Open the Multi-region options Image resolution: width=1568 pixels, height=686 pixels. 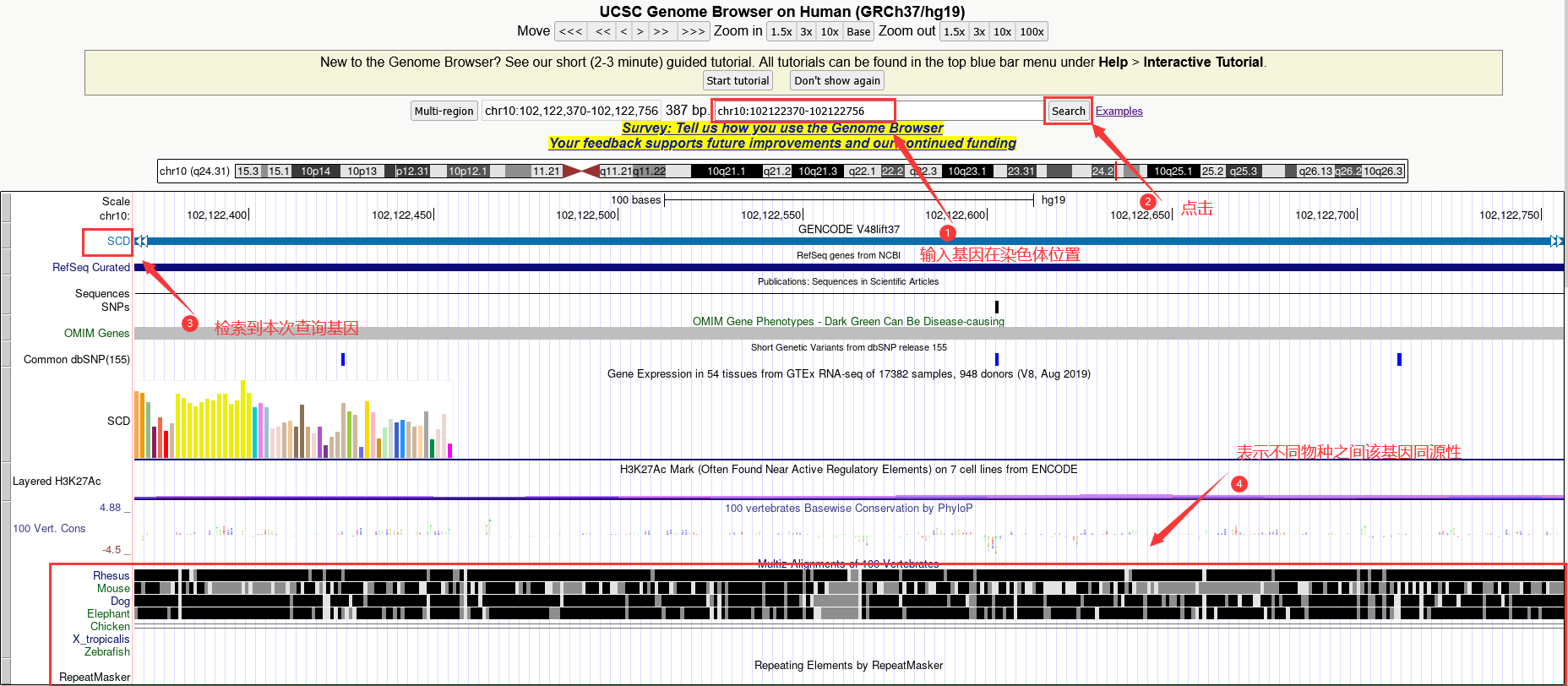coord(444,112)
